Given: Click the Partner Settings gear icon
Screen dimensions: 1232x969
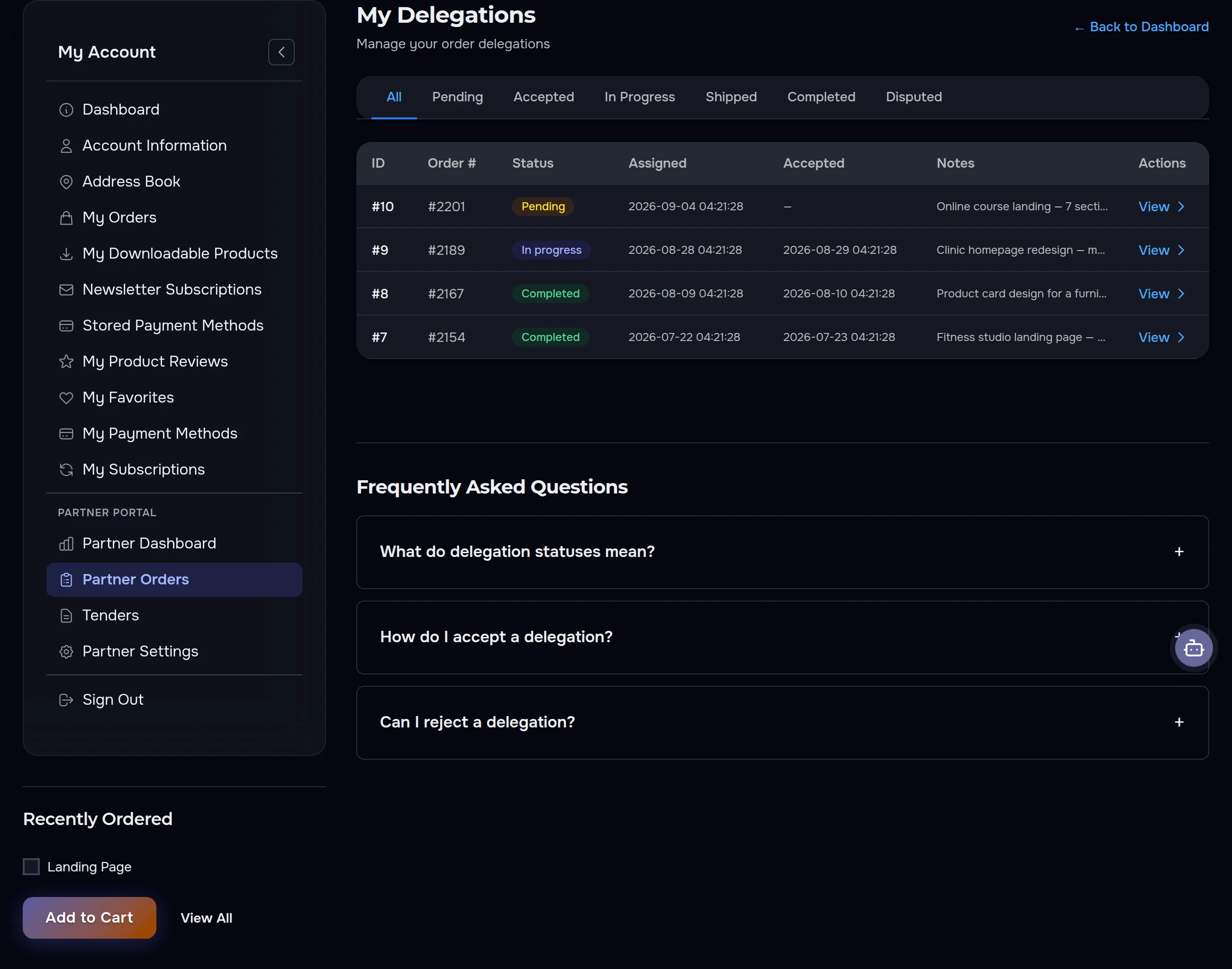Looking at the screenshot, I should coord(66,652).
